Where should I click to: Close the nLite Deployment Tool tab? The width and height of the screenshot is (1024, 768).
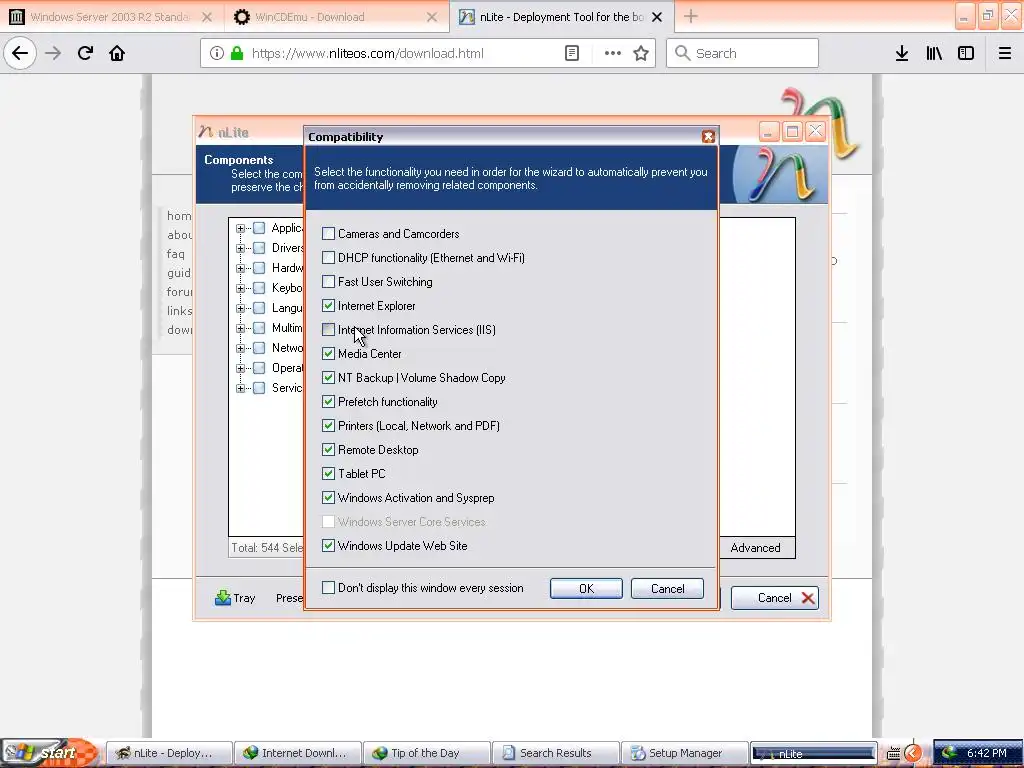click(657, 17)
